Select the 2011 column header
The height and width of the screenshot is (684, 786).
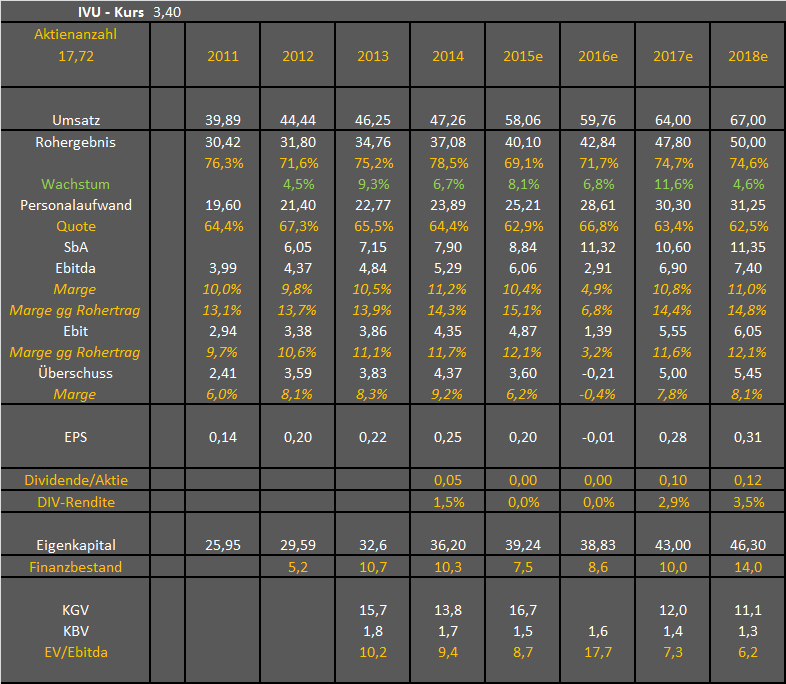pos(223,56)
